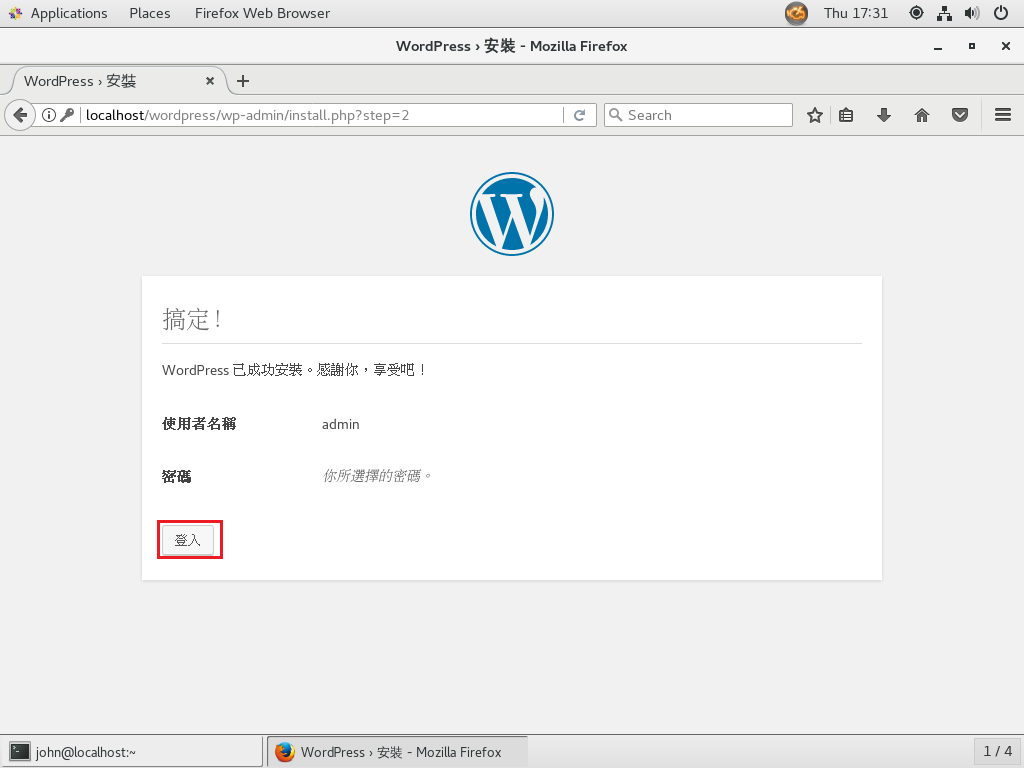Image resolution: width=1024 pixels, height=768 pixels.
Task: Close the WordPress 安裝 tab
Action: (210, 81)
